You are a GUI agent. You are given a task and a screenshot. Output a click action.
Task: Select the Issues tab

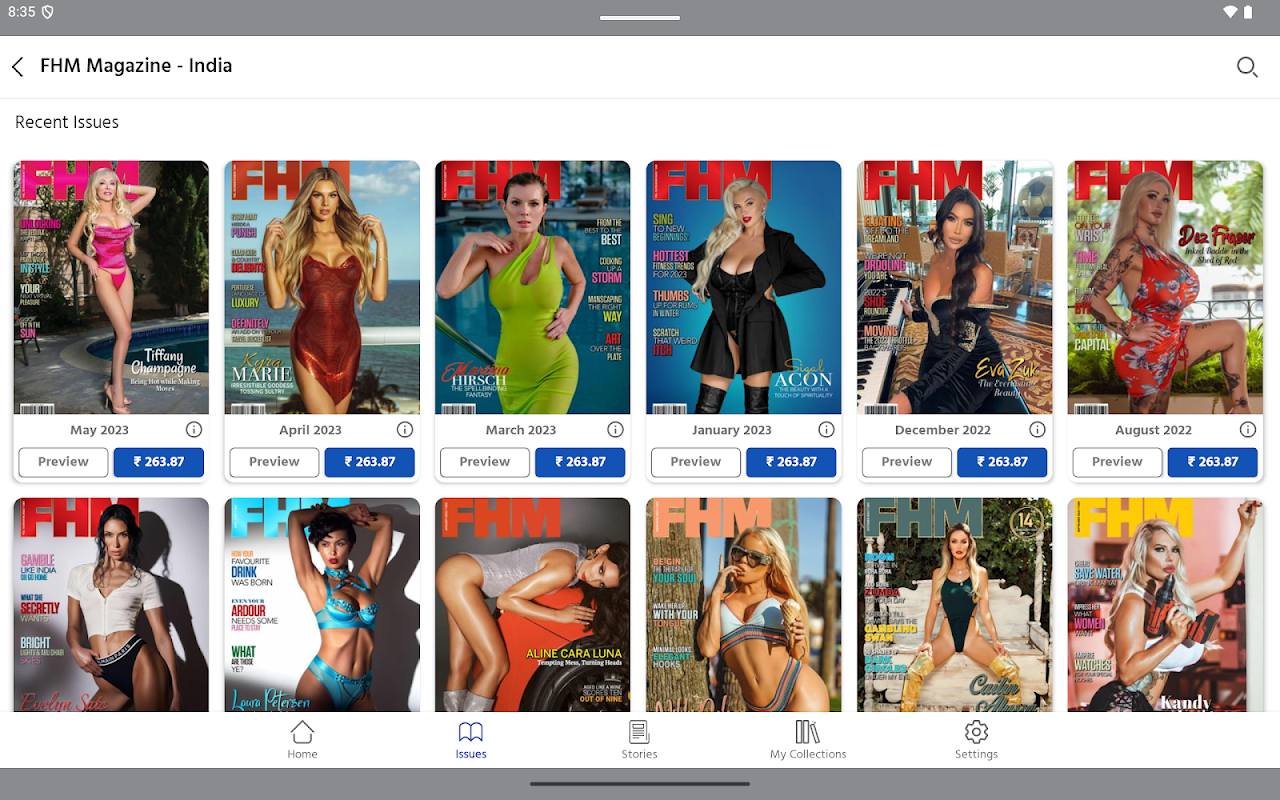tap(471, 740)
